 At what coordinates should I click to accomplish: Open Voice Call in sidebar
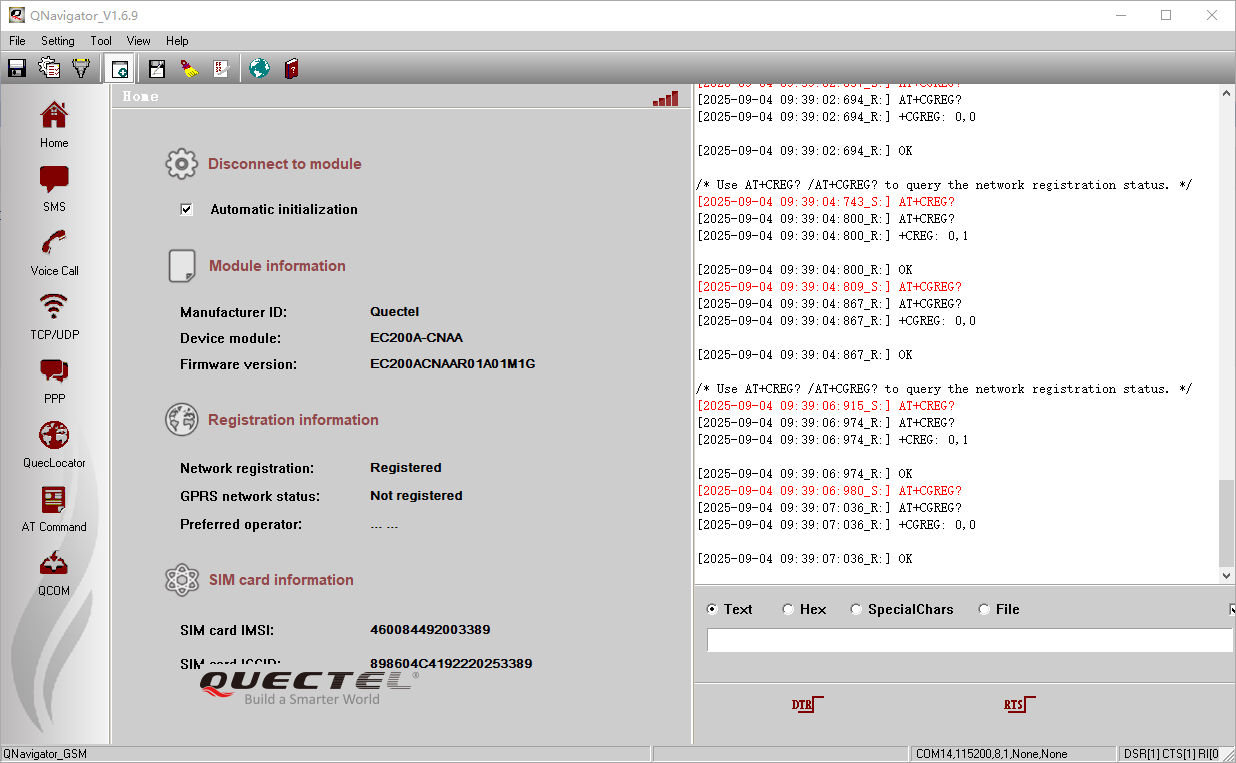[x=54, y=252]
